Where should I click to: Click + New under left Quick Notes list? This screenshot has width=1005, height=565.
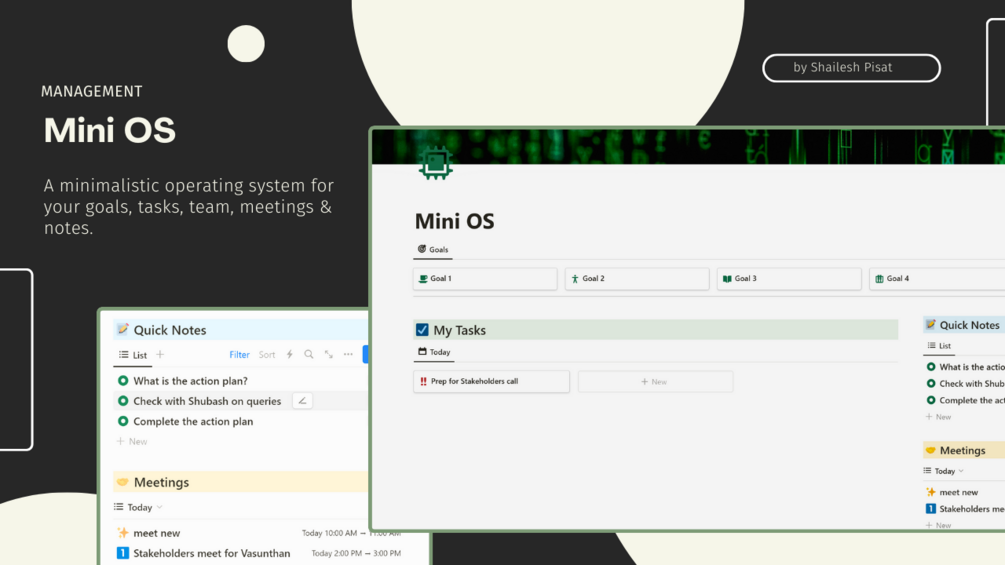(132, 441)
